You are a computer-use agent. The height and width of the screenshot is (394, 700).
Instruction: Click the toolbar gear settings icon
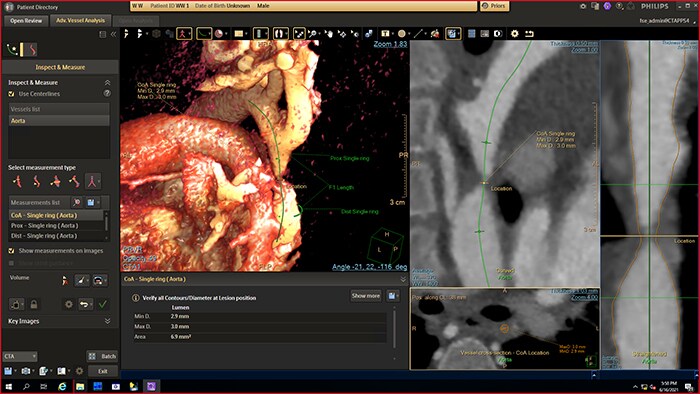tap(515, 33)
